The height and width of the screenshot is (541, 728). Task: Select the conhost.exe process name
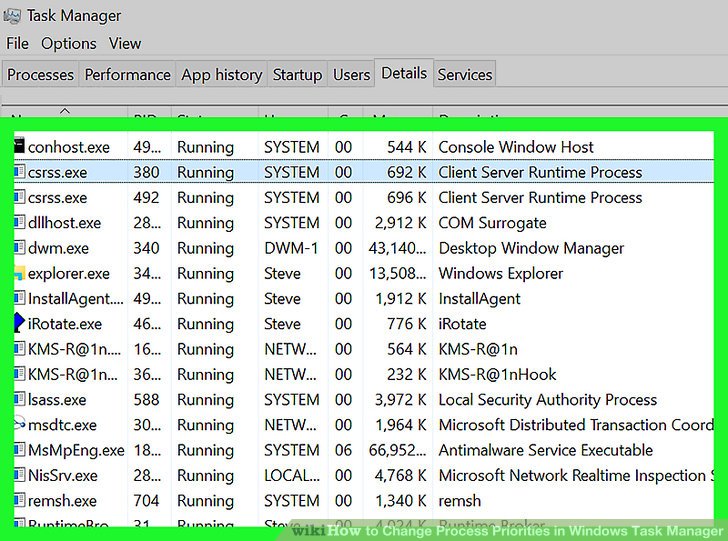(x=69, y=147)
